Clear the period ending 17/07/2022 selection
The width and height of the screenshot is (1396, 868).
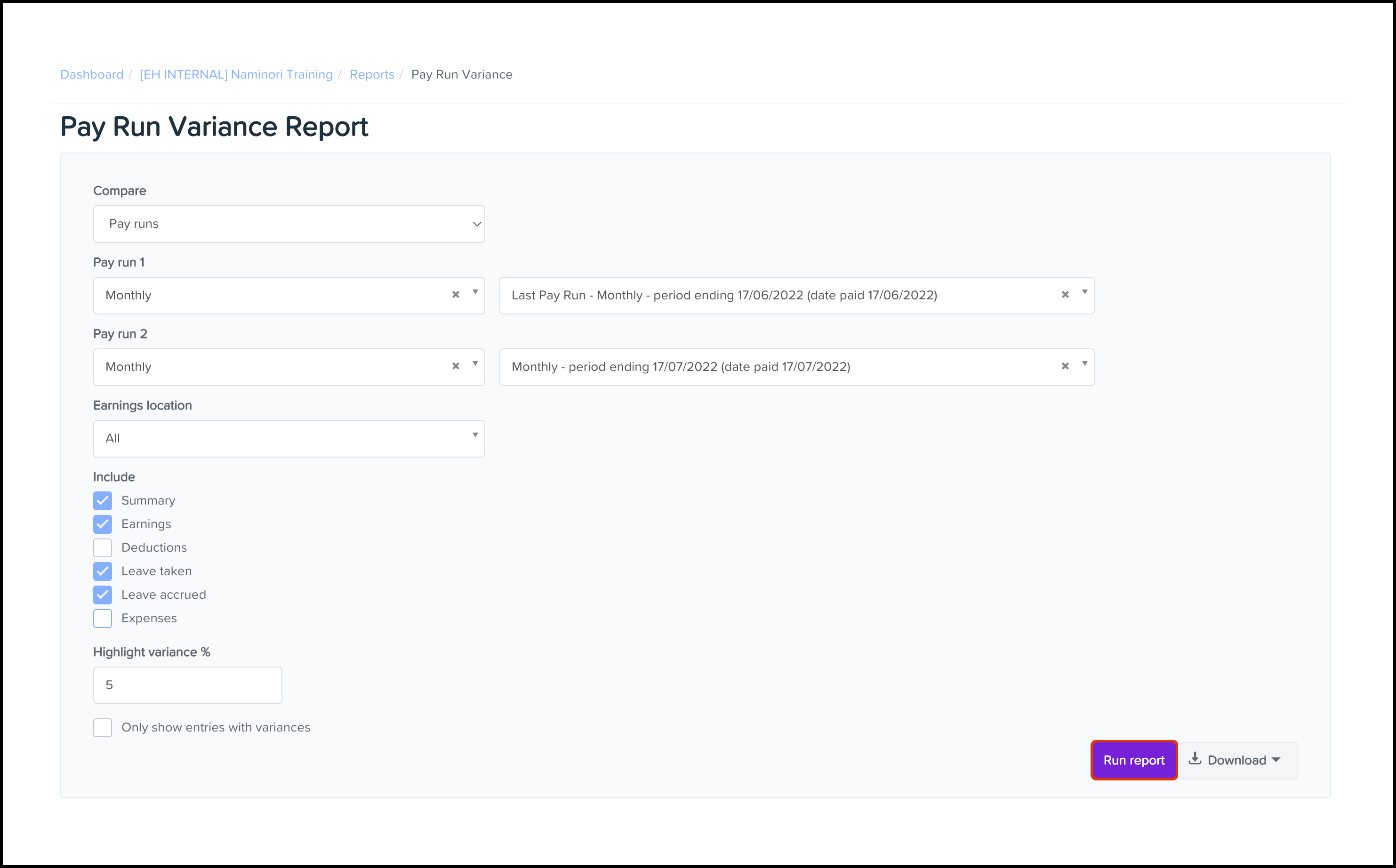1065,366
